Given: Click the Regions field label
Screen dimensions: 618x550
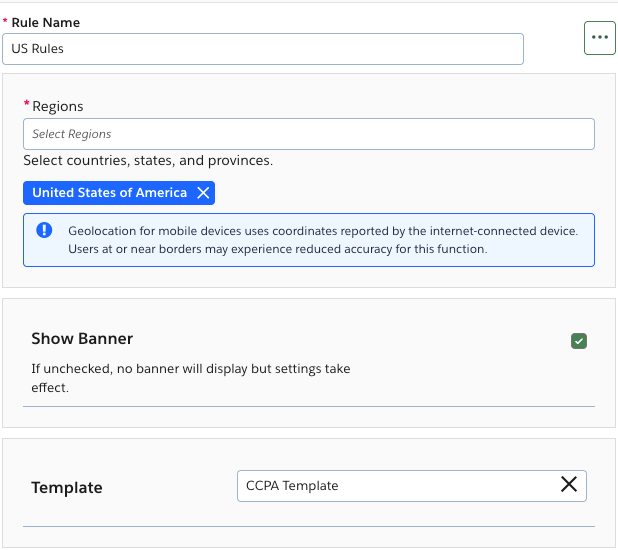Looking at the screenshot, I should 58,106.
